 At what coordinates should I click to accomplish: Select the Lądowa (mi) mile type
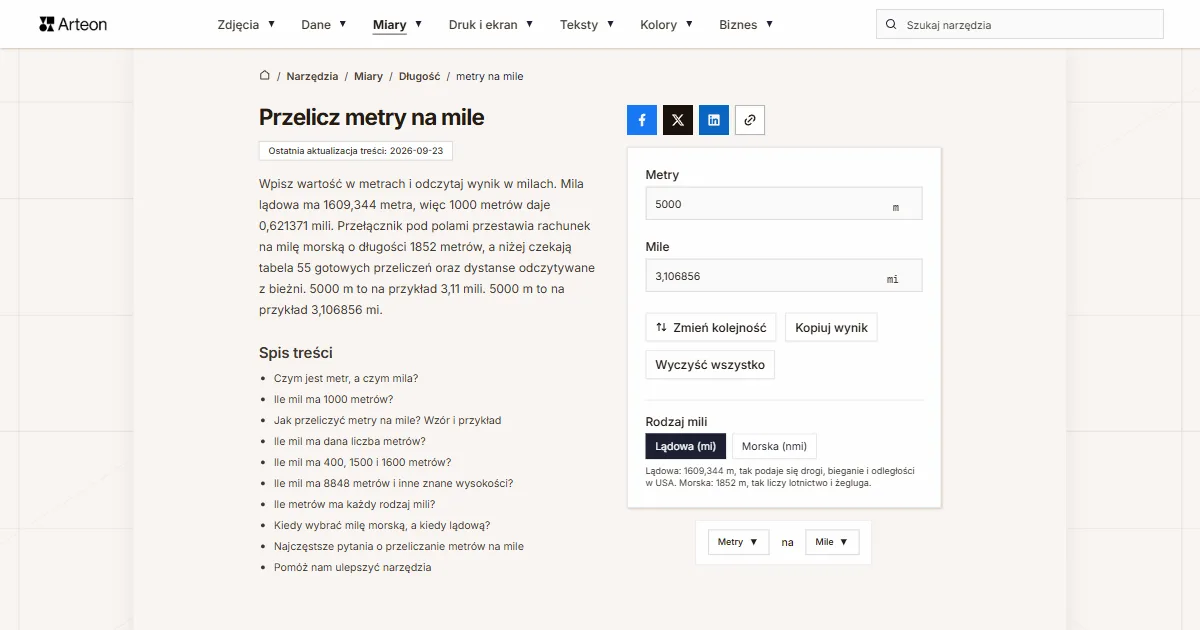pos(686,446)
